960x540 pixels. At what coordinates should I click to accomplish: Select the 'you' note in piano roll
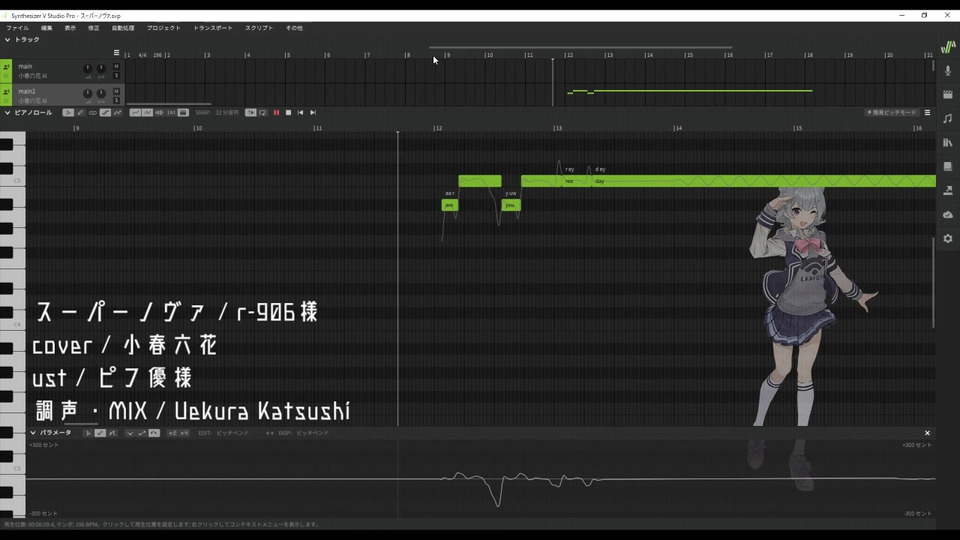point(511,205)
